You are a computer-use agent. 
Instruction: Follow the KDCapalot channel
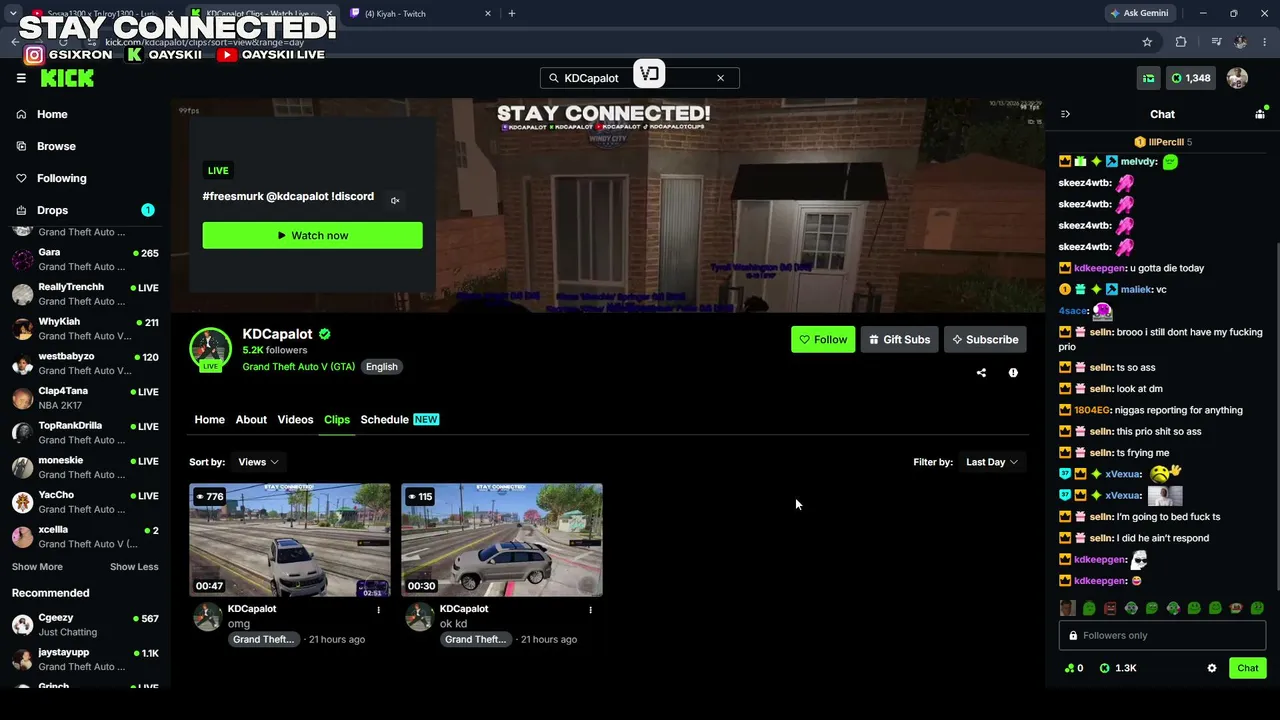823,340
